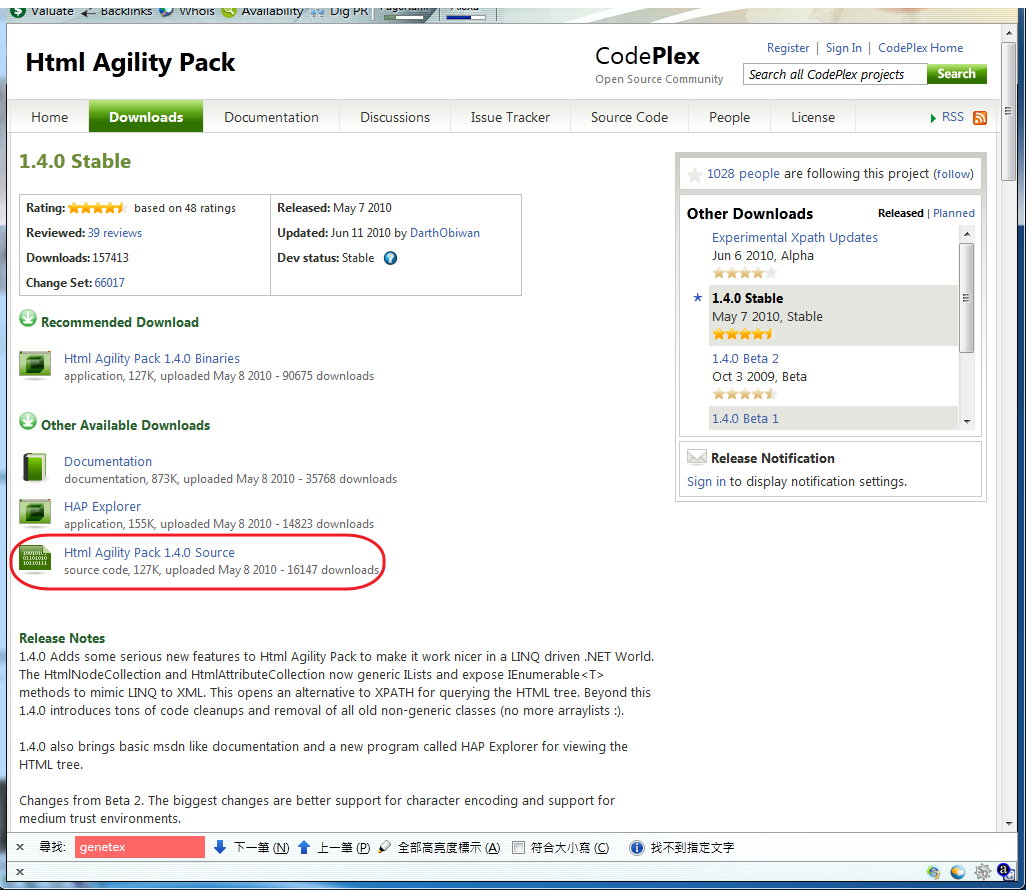Click the Recommended Download green arrow icon

pyautogui.click(x=28, y=319)
